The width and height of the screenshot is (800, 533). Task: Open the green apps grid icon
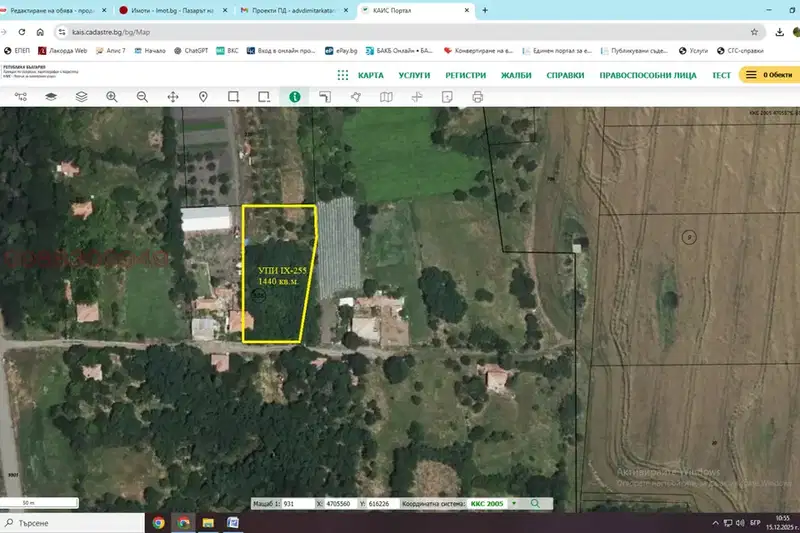click(x=343, y=75)
